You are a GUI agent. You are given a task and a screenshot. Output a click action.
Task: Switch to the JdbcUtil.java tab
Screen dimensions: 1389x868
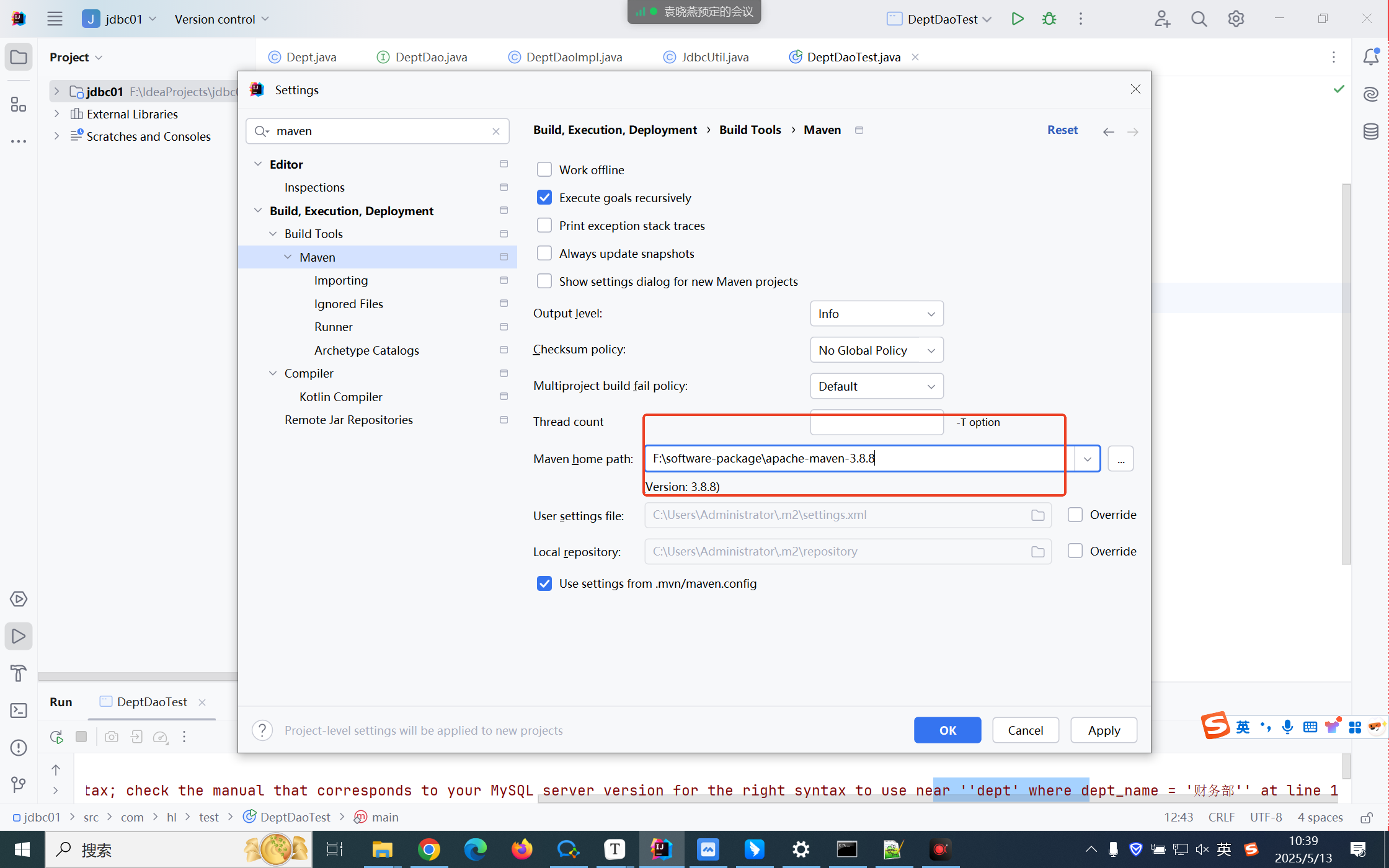(714, 57)
